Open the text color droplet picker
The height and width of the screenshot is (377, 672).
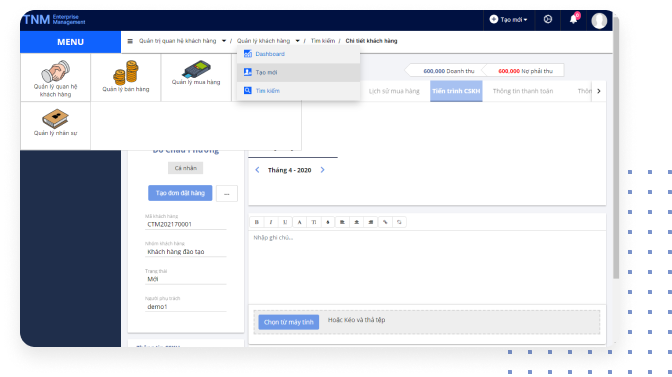click(x=328, y=222)
